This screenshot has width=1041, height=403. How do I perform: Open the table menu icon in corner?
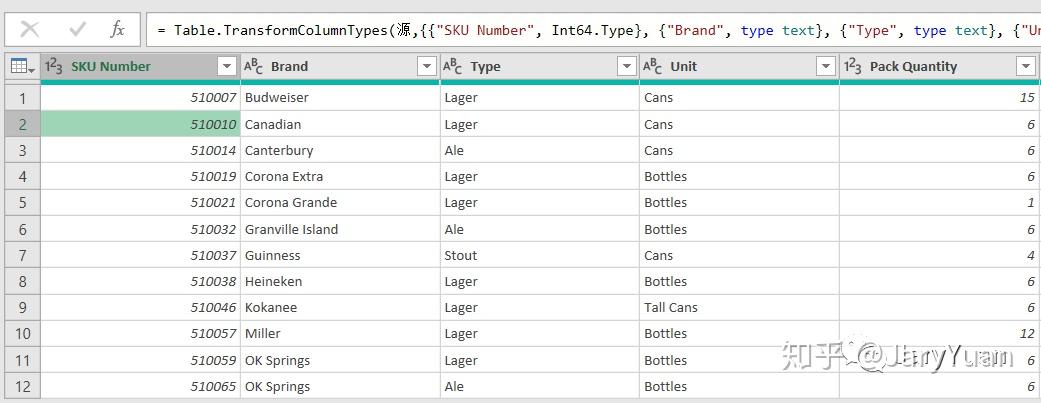click(x=20, y=67)
